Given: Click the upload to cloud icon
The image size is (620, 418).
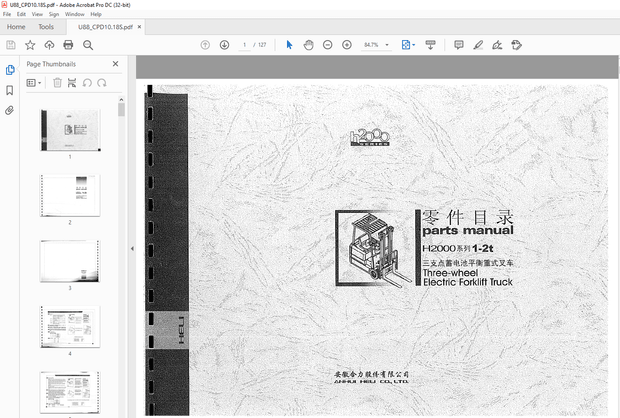Looking at the screenshot, I should 49,45.
